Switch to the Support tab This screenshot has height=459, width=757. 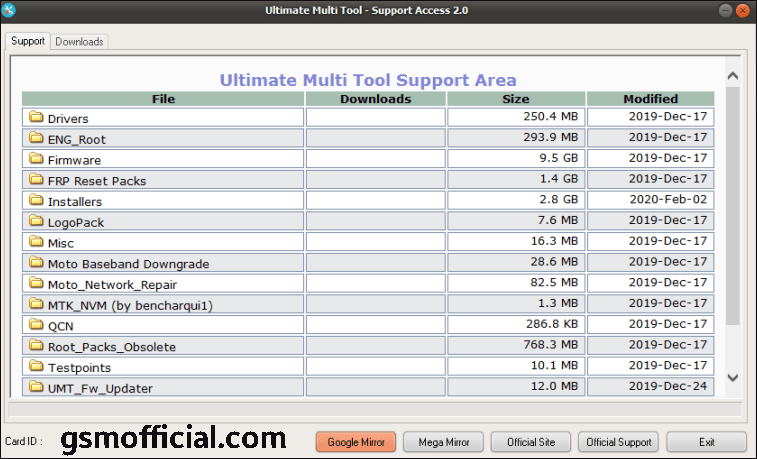coord(28,41)
